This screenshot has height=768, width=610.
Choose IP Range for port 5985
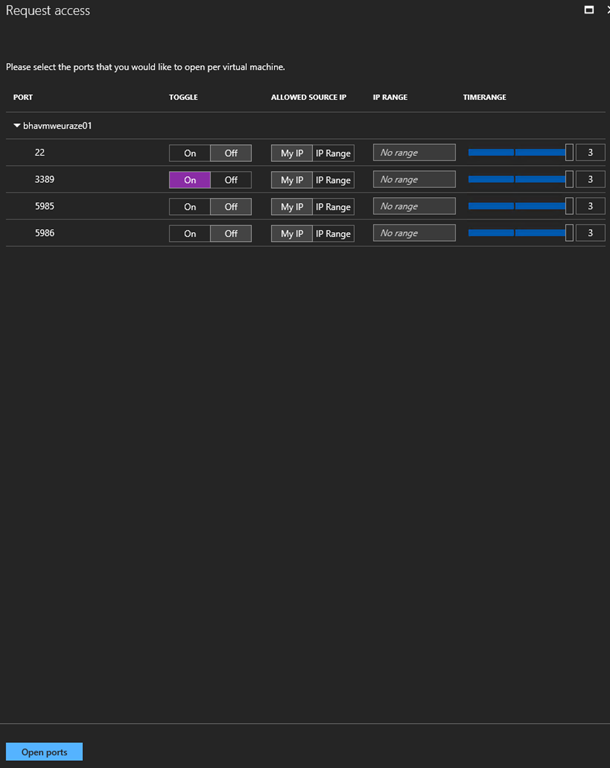click(x=333, y=207)
